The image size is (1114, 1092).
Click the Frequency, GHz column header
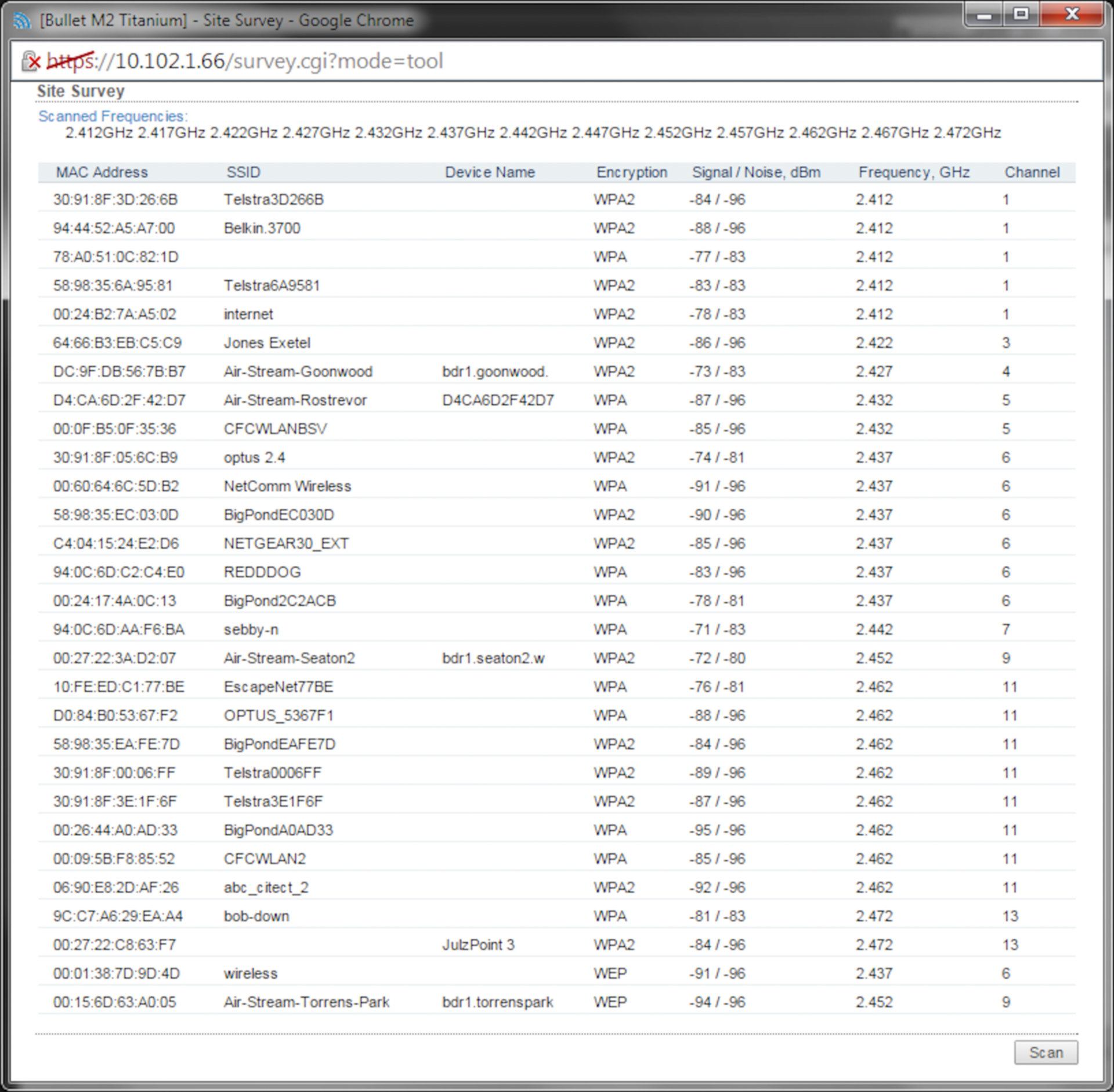[914, 172]
